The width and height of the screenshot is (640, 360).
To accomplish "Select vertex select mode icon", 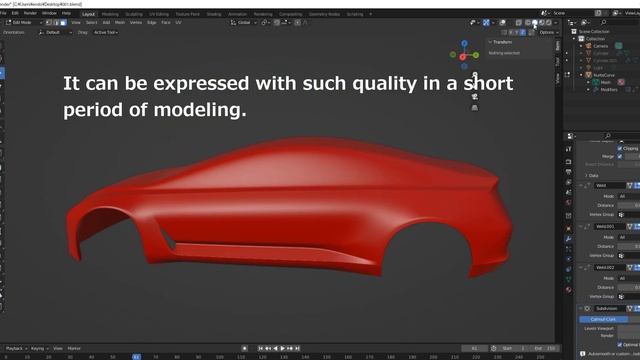I will [49, 23].
